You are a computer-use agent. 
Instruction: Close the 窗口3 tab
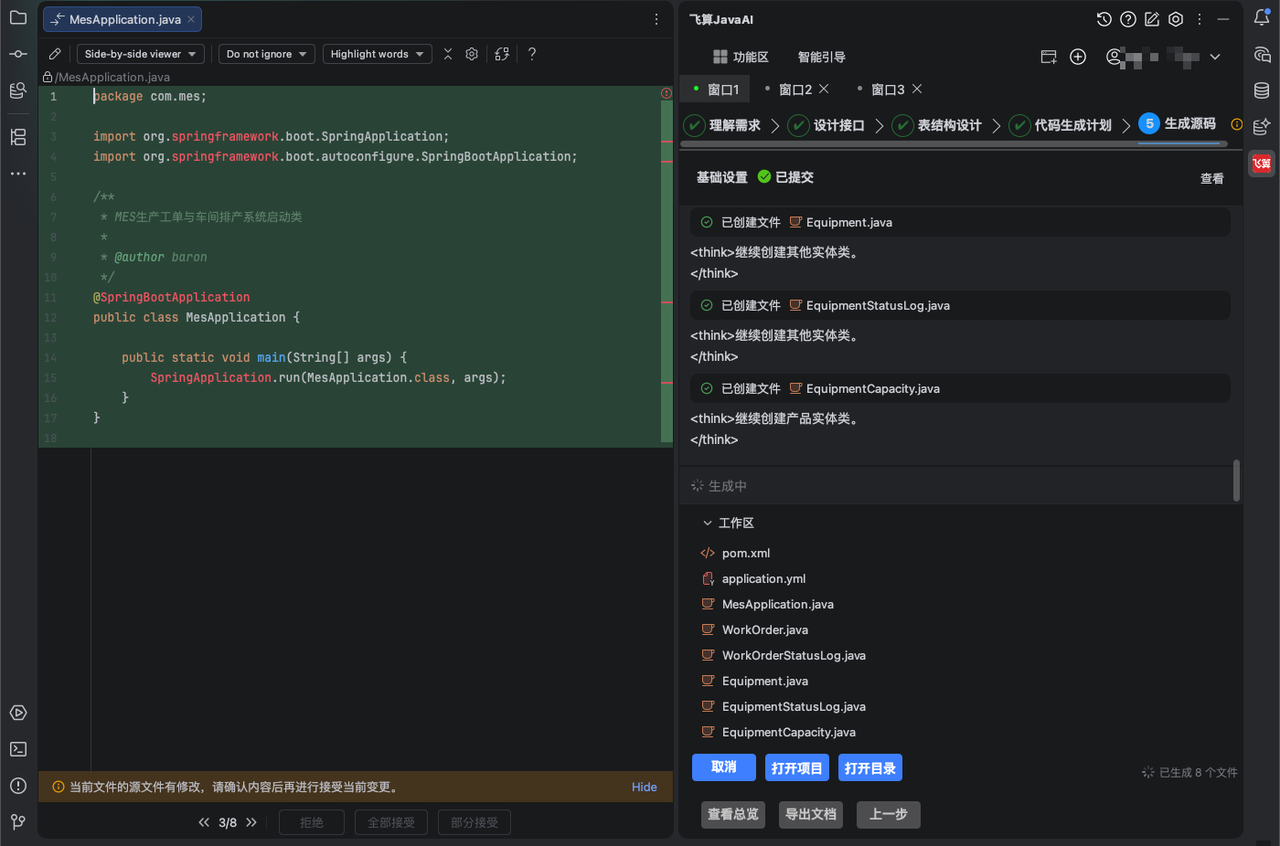(916, 89)
